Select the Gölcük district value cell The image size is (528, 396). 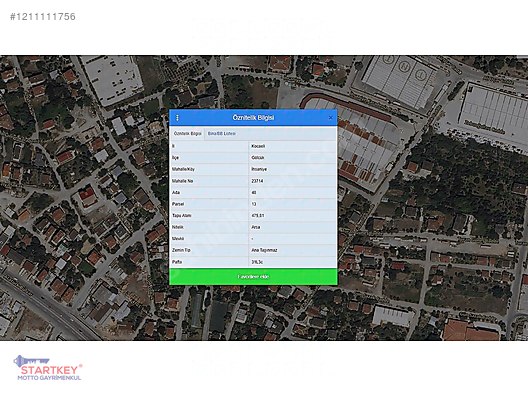[x=293, y=158]
